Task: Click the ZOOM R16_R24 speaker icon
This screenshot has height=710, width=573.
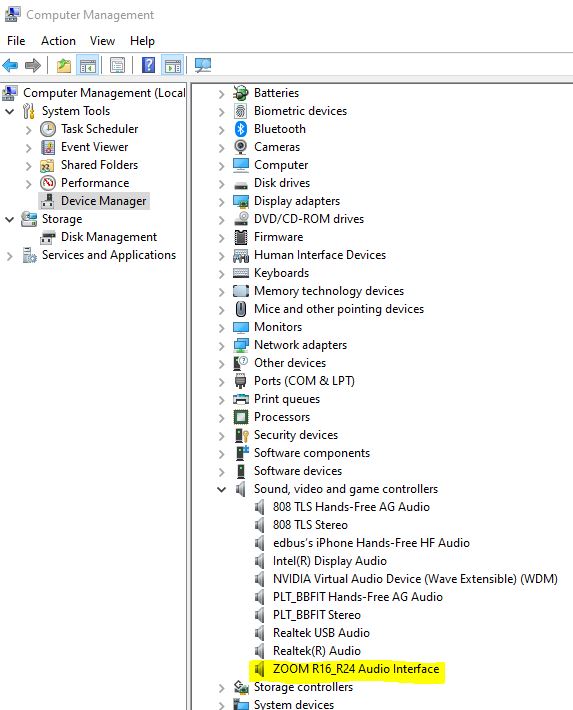Action: pos(259,669)
